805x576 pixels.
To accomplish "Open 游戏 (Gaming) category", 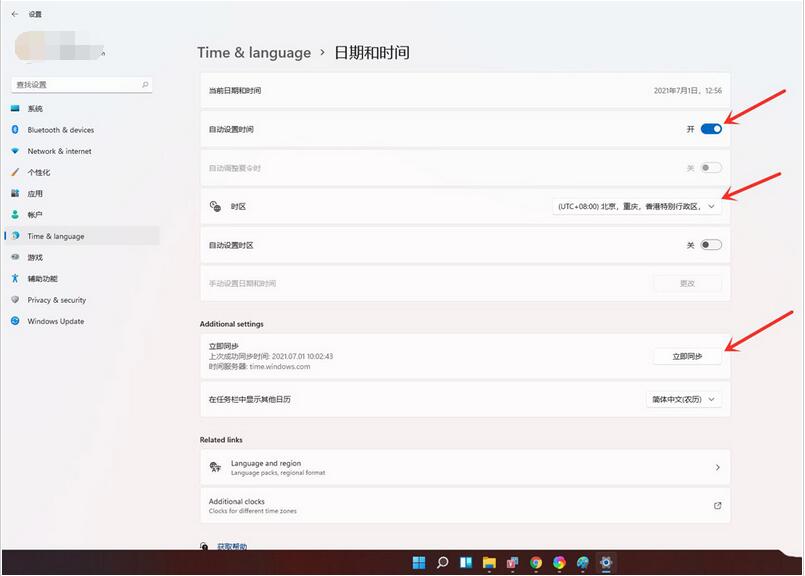I will [82, 257].
